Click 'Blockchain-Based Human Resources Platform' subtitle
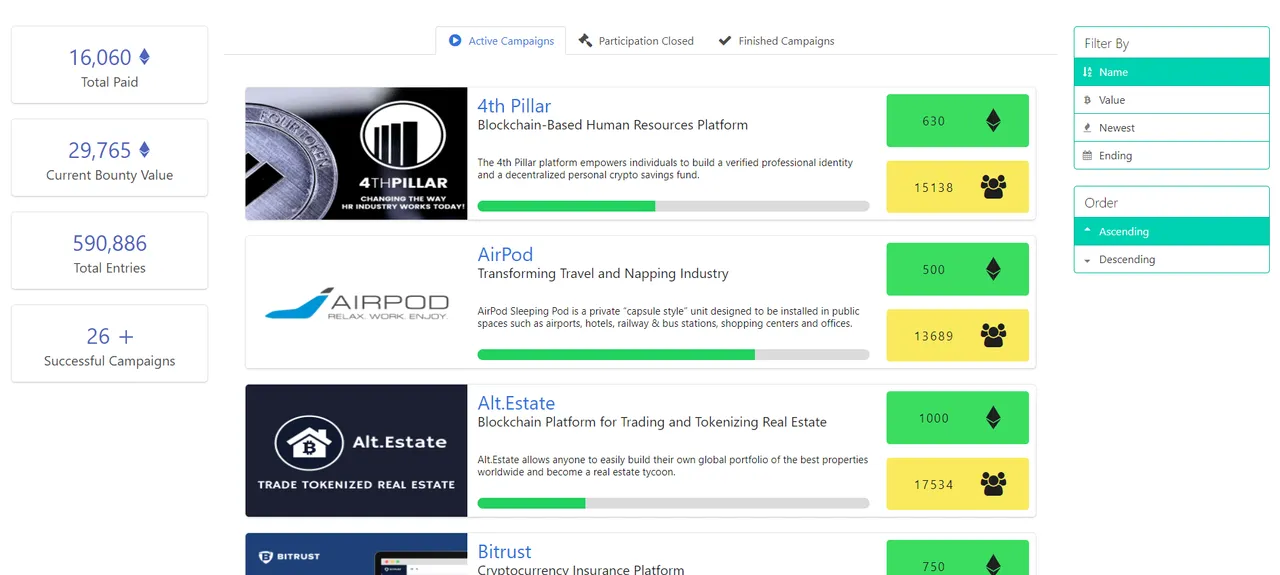 tap(613, 125)
